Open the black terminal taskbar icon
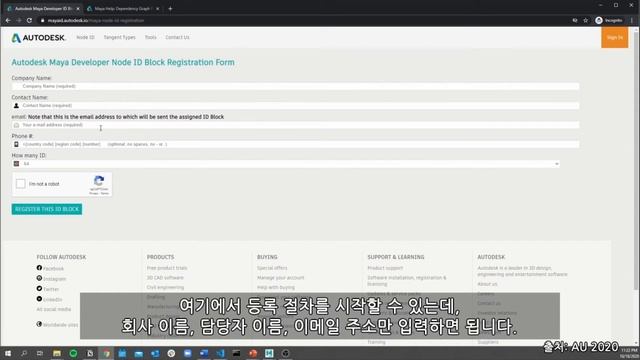Viewport: 640px width, 360px height. (x=237, y=353)
